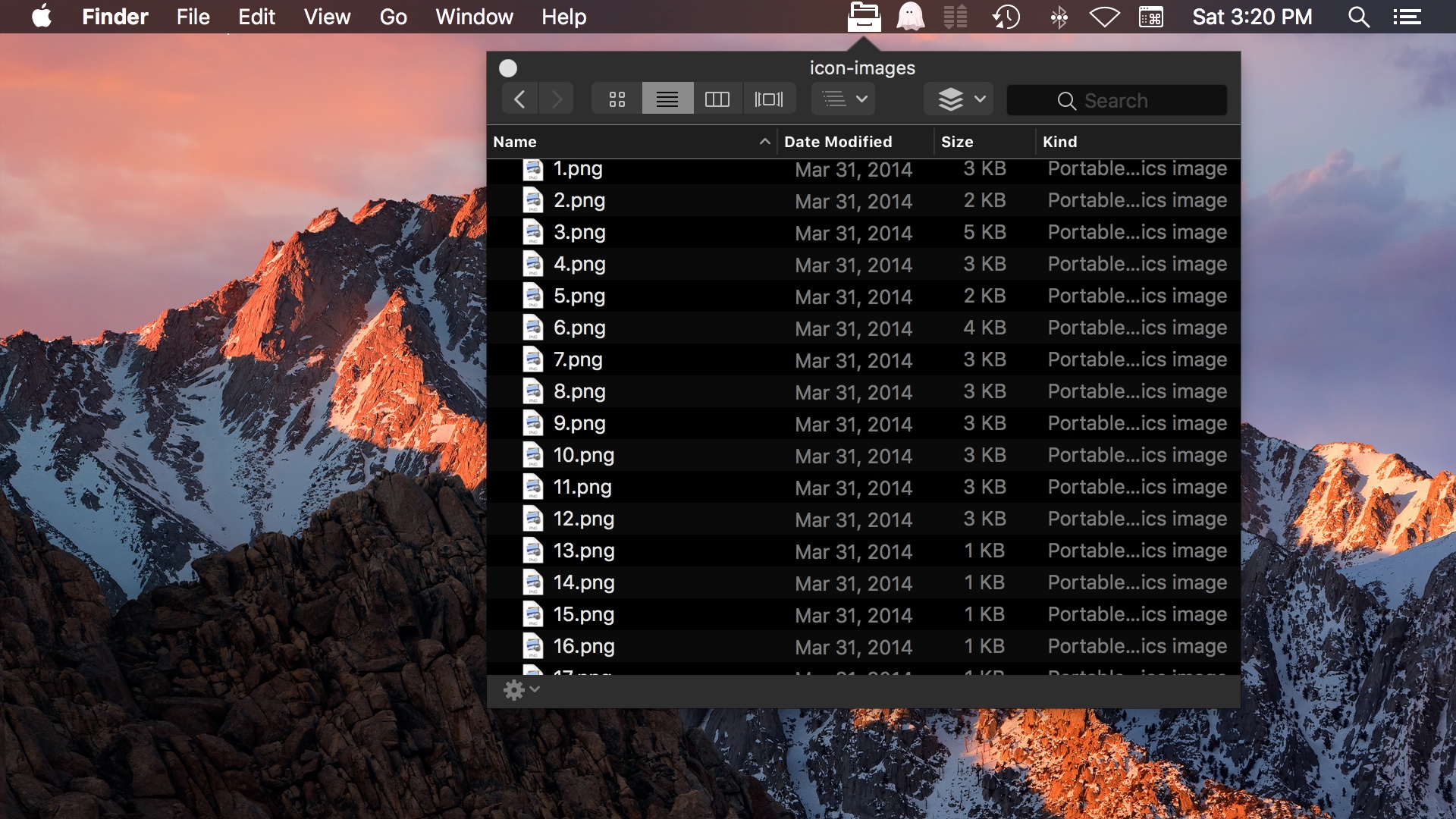Open the Action gear menu
The width and height of the screenshot is (1456, 819).
pyautogui.click(x=517, y=690)
